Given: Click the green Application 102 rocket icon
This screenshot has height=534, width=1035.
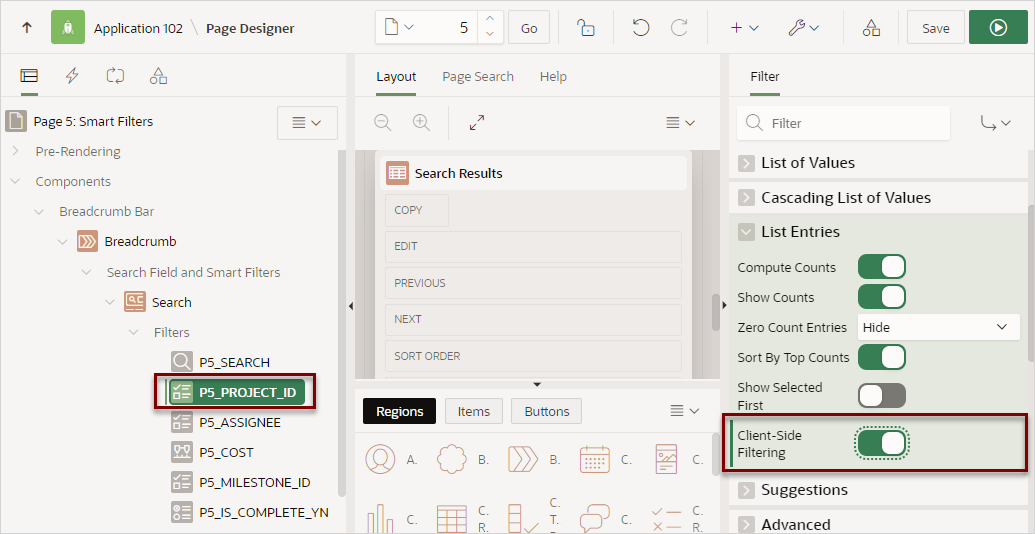Looking at the screenshot, I should click(x=68, y=28).
